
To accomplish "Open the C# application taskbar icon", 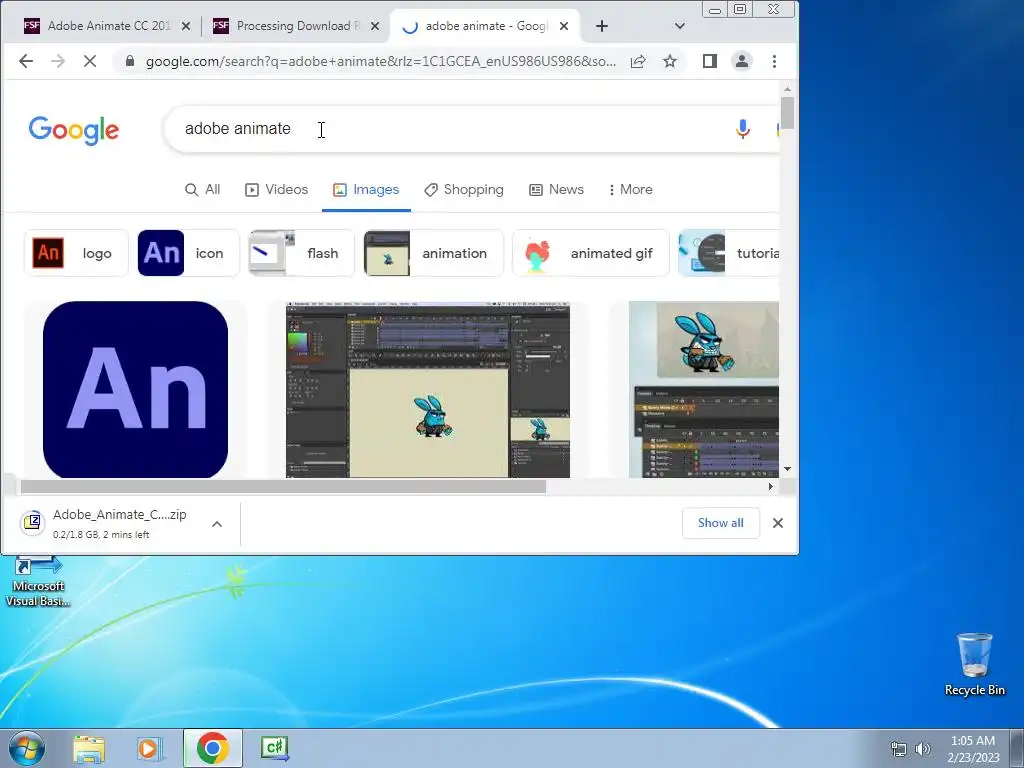I will [274, 748].
